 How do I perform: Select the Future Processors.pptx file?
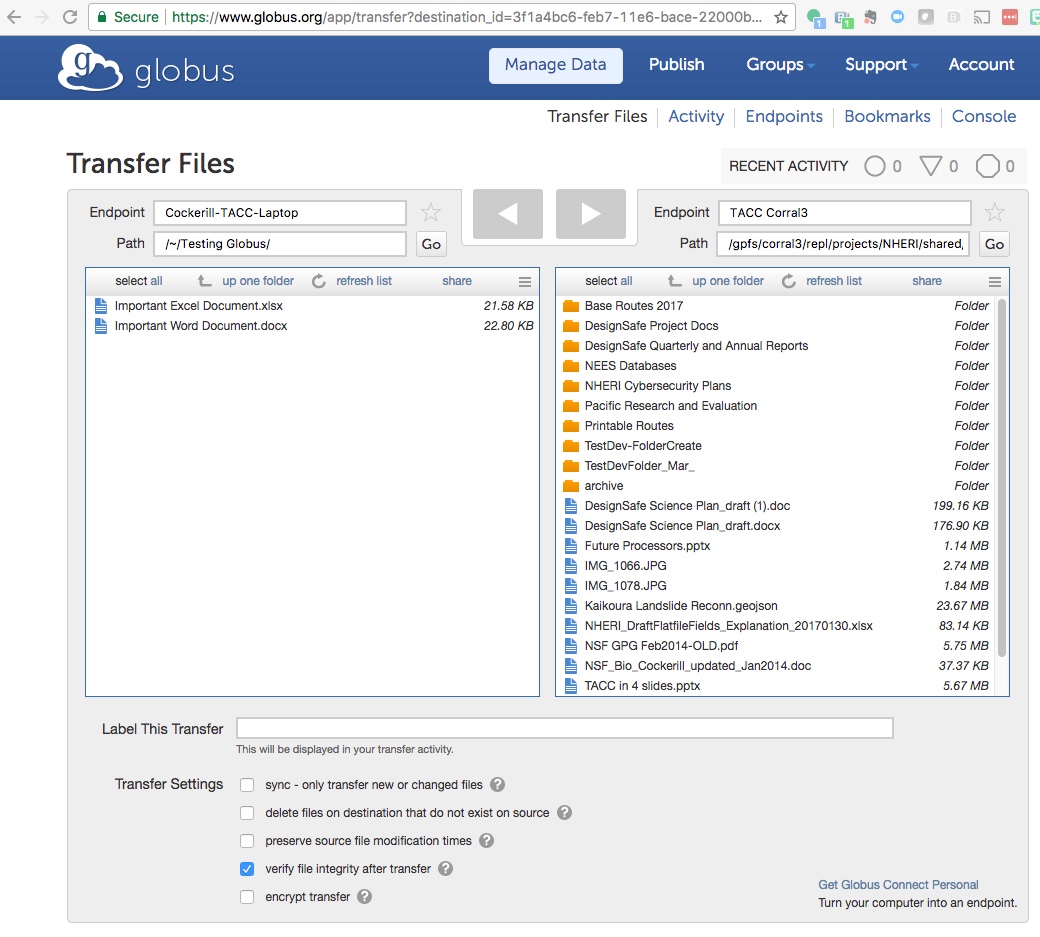tap(776, 546)
